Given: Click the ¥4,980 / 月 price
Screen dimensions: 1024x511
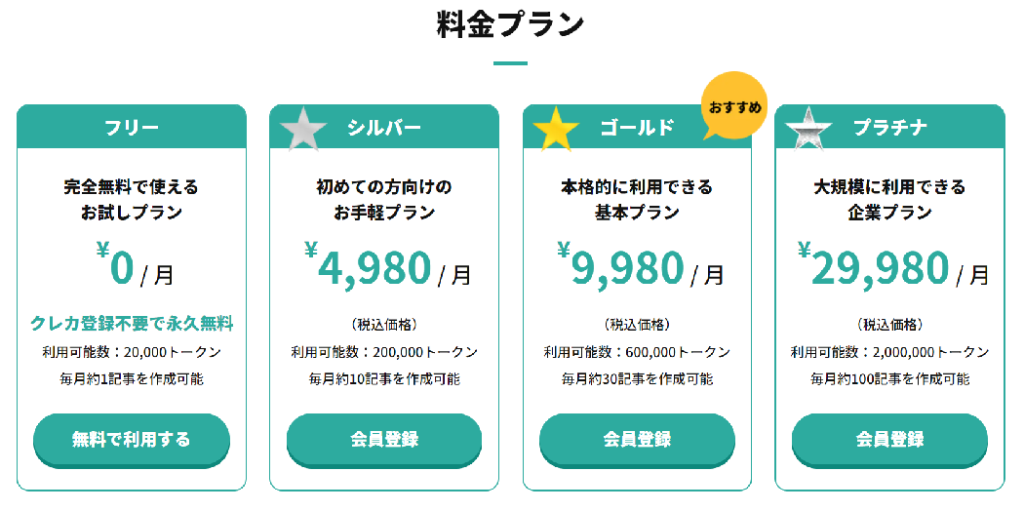Looking at the screenshot, I should coord(387,266).
